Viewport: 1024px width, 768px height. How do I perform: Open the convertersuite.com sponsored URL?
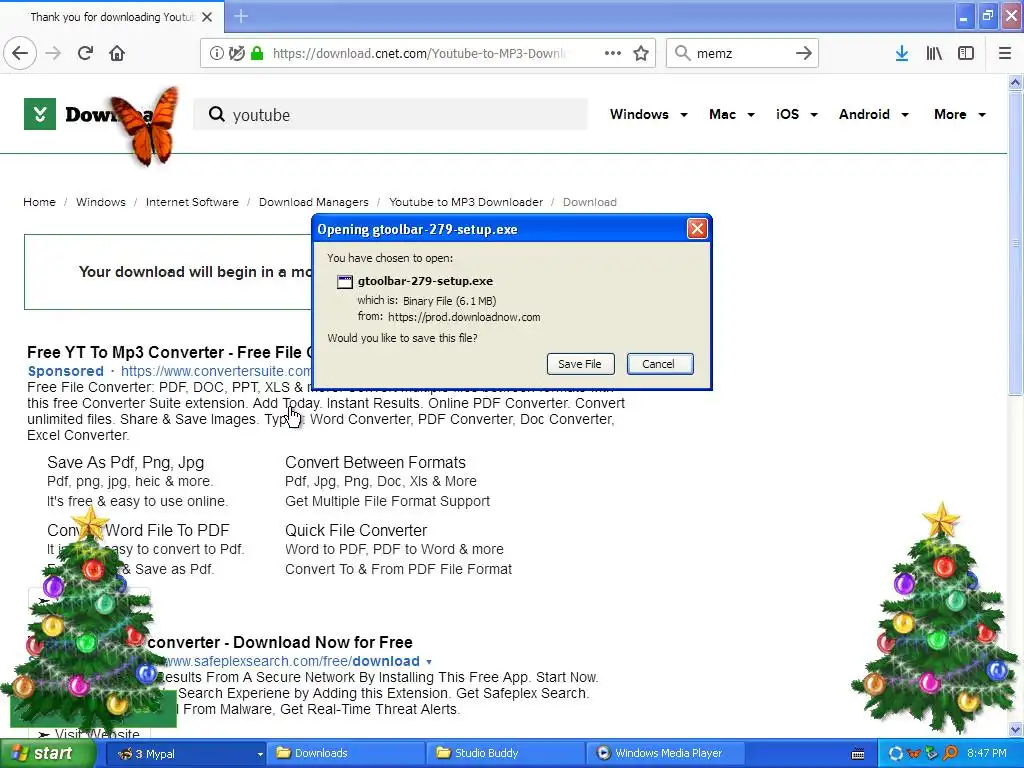216,371
